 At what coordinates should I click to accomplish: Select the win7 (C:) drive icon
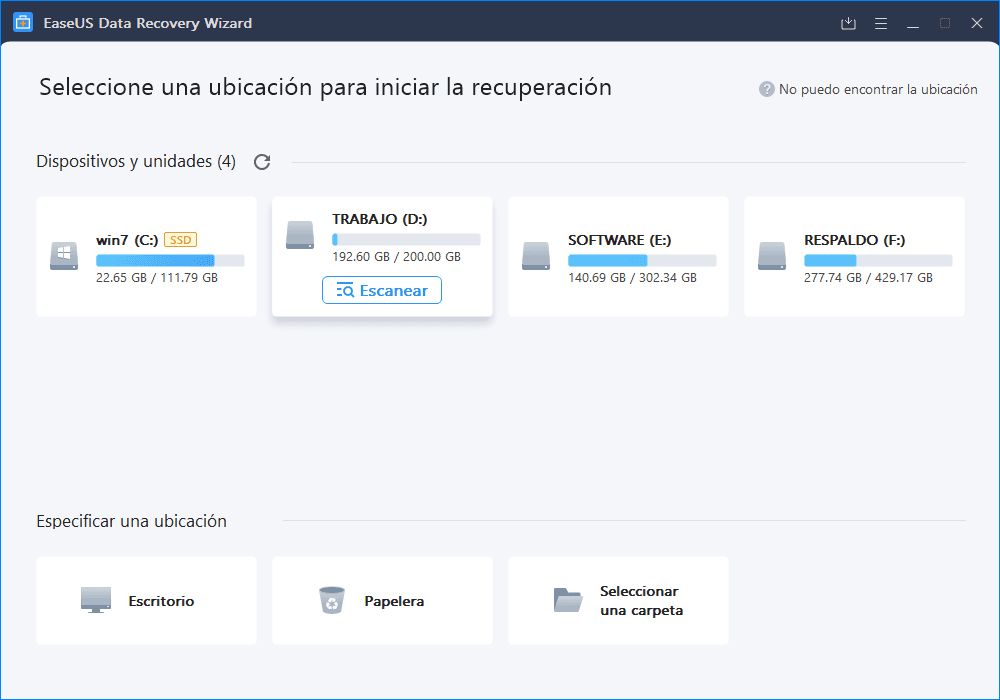point(64,256)
